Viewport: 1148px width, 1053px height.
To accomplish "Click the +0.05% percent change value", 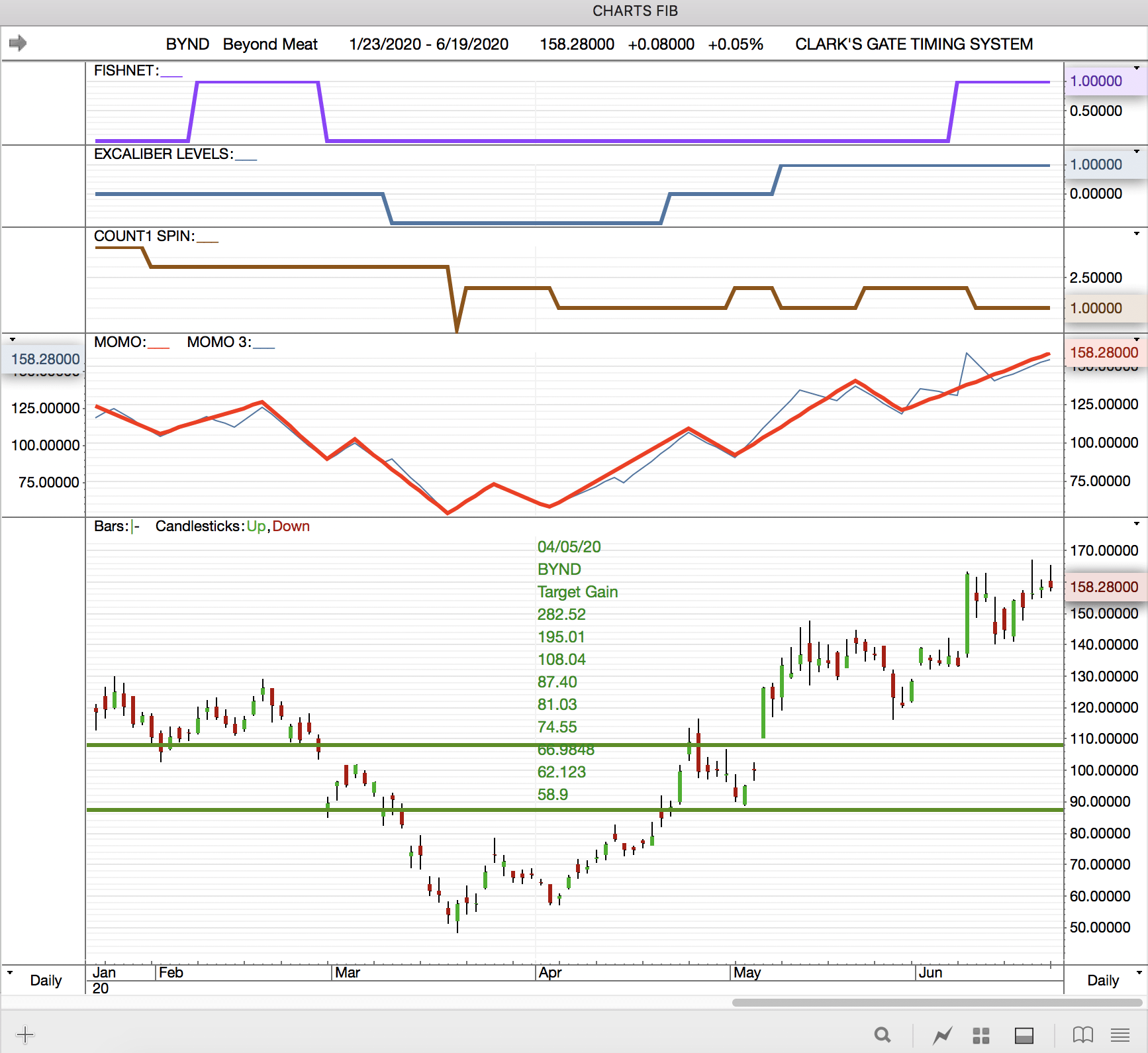I will 736,44.
